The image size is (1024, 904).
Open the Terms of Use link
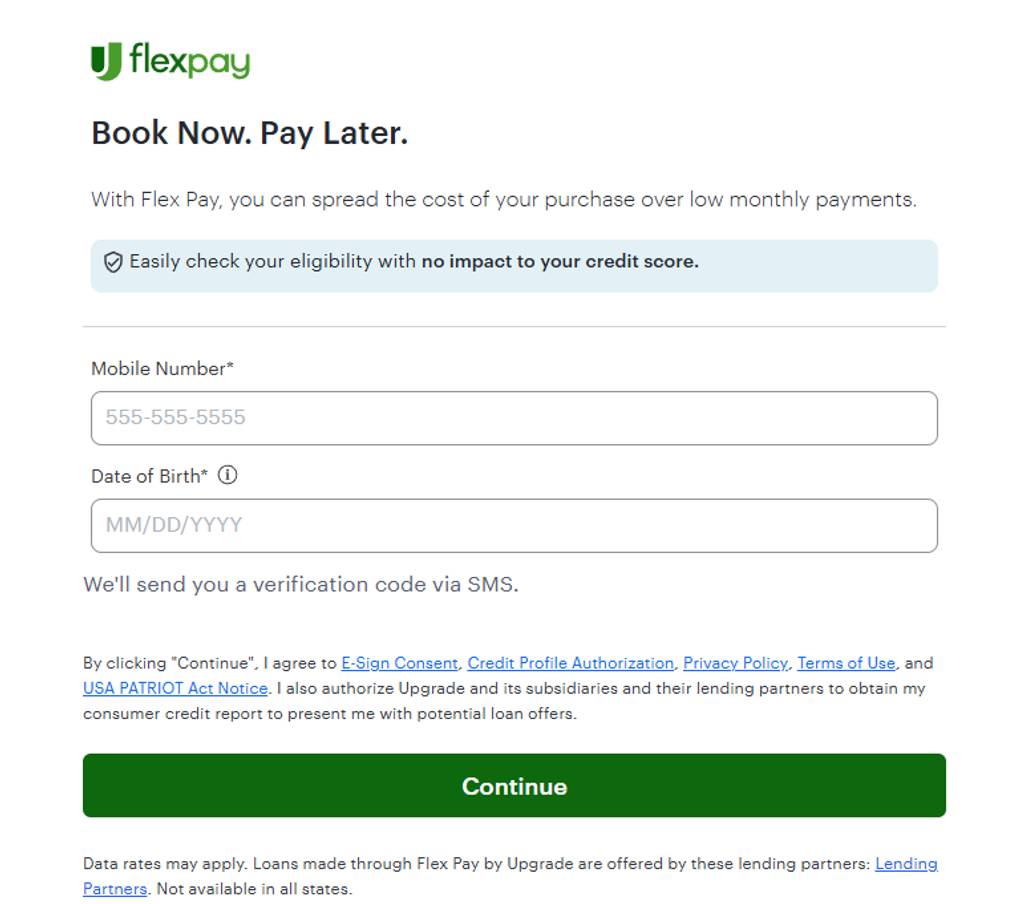(846, 663)
